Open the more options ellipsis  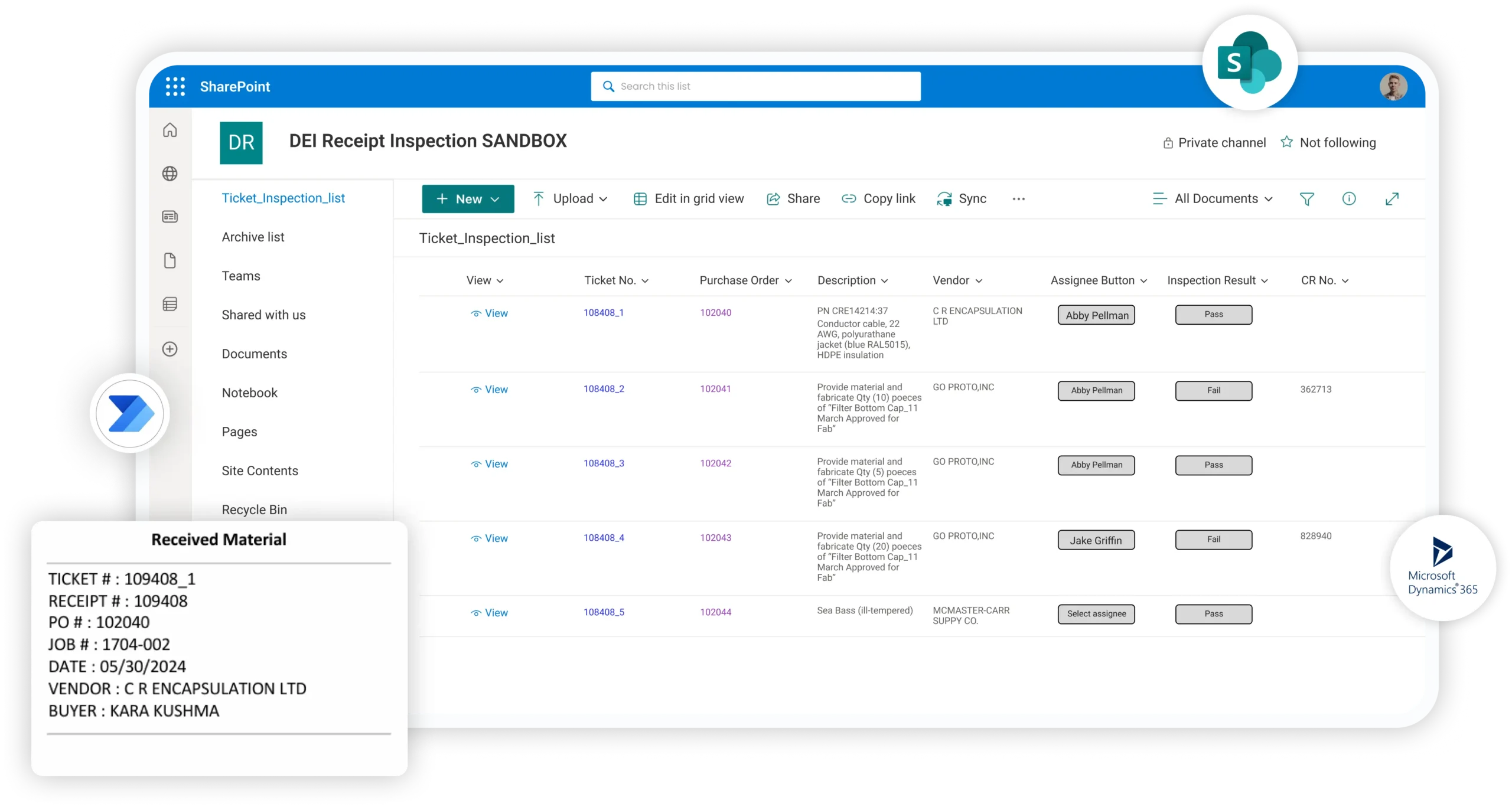[x=1019, y=199]
